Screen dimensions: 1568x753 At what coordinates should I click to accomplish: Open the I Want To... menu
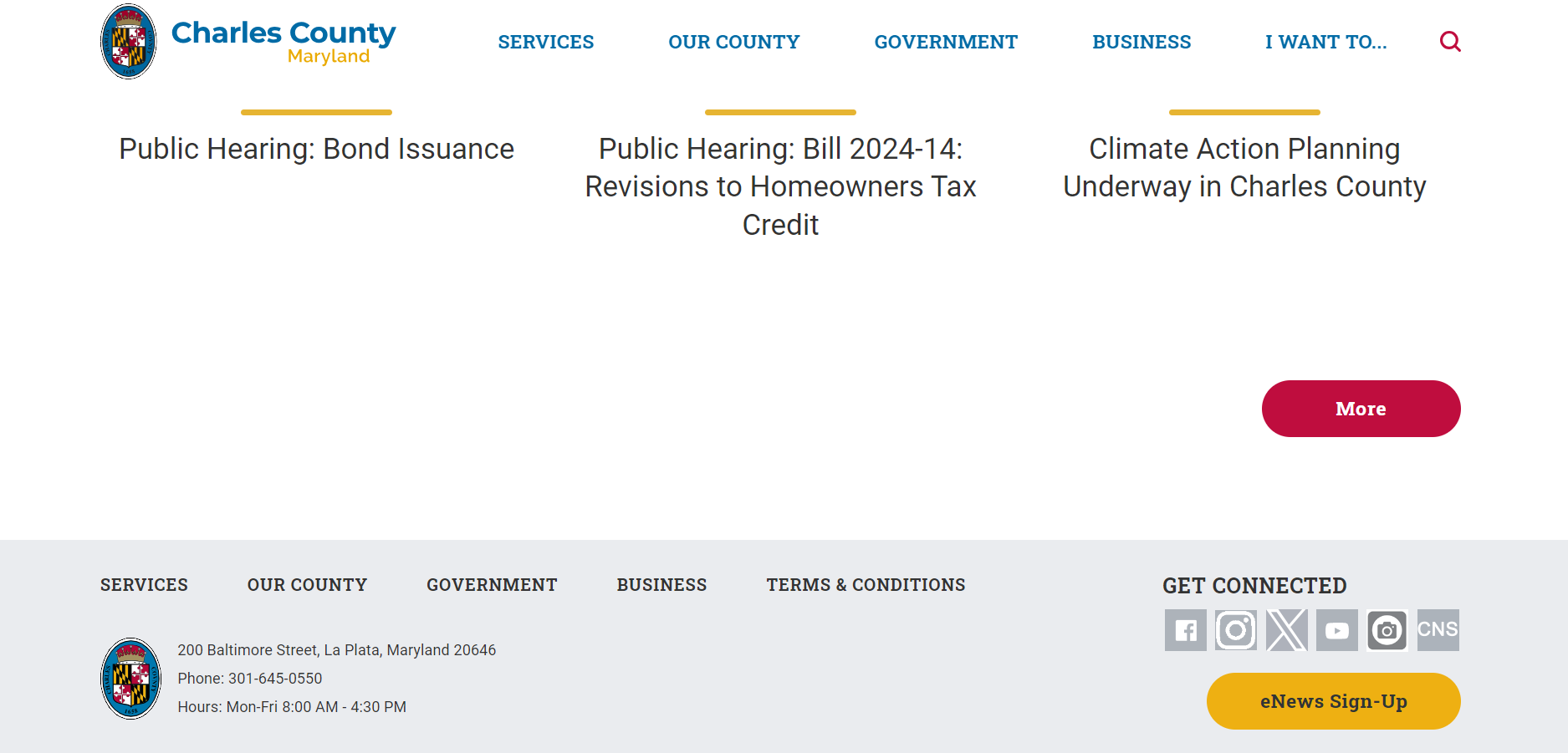(1325, 42)
